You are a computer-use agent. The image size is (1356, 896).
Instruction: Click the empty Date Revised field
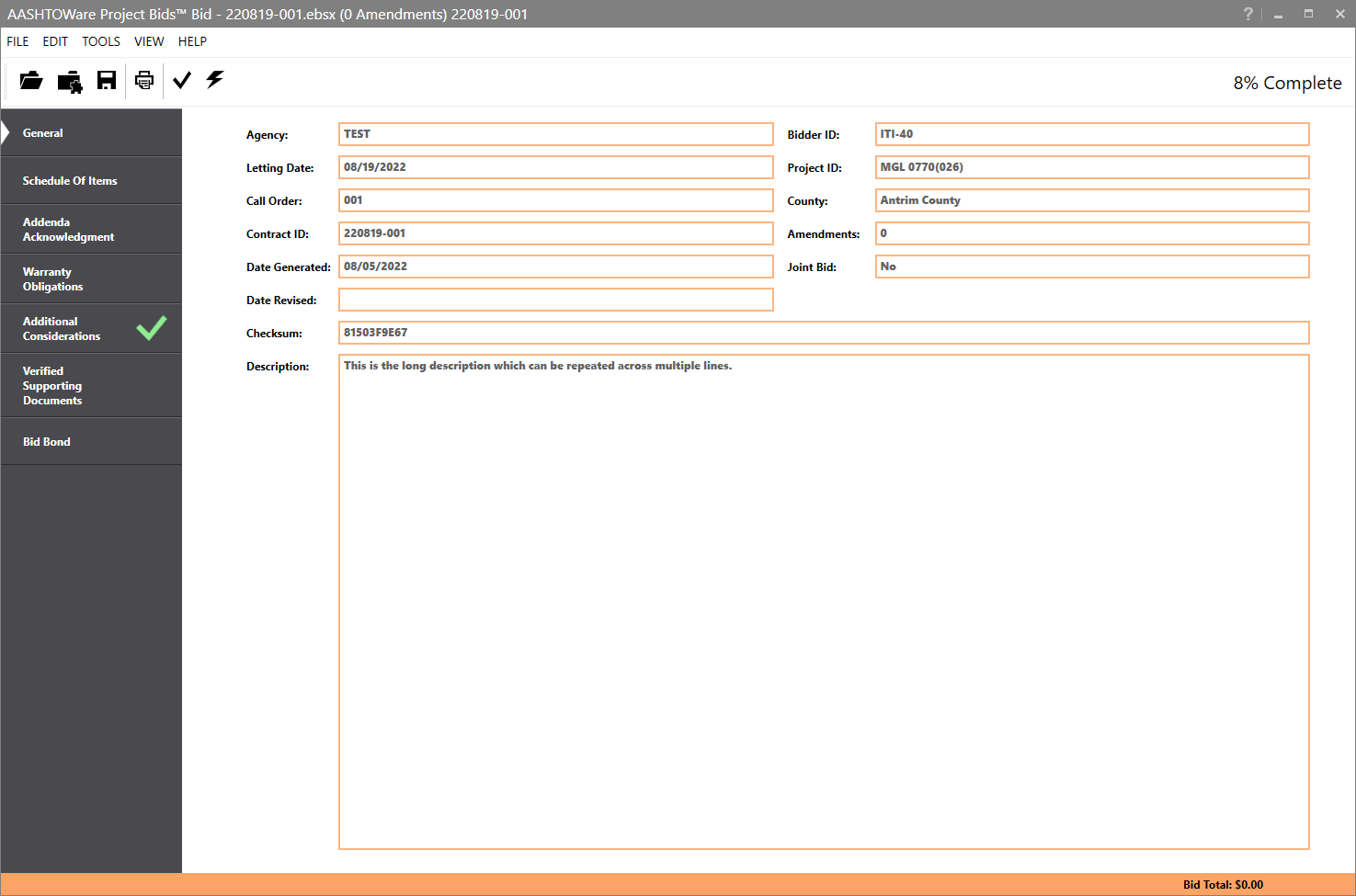tap(555, 301)
